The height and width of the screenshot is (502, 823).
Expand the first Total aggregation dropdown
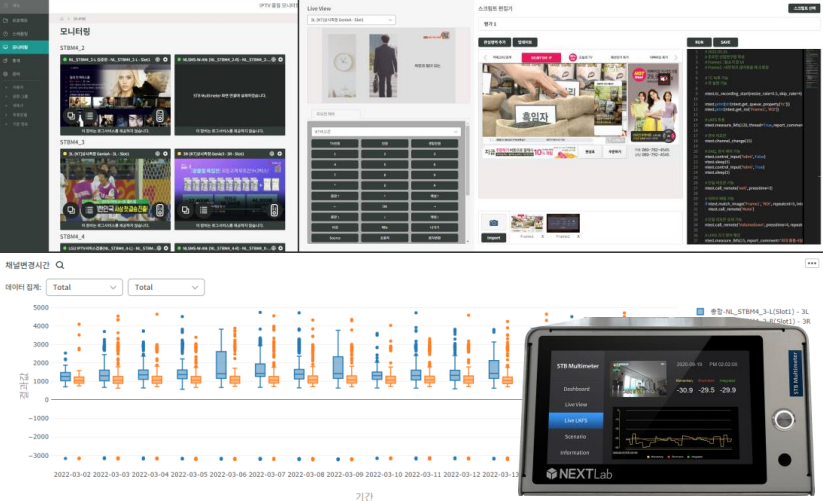tap(87, 287)
